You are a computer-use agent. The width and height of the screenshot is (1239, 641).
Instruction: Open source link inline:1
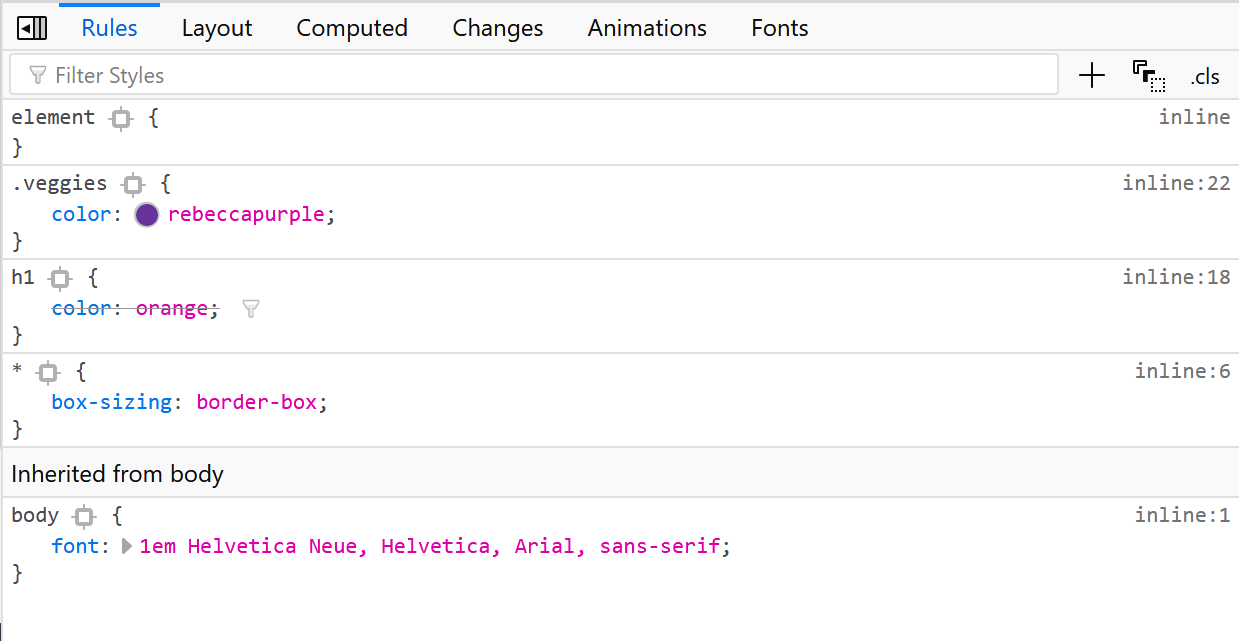coord(1182,515)
